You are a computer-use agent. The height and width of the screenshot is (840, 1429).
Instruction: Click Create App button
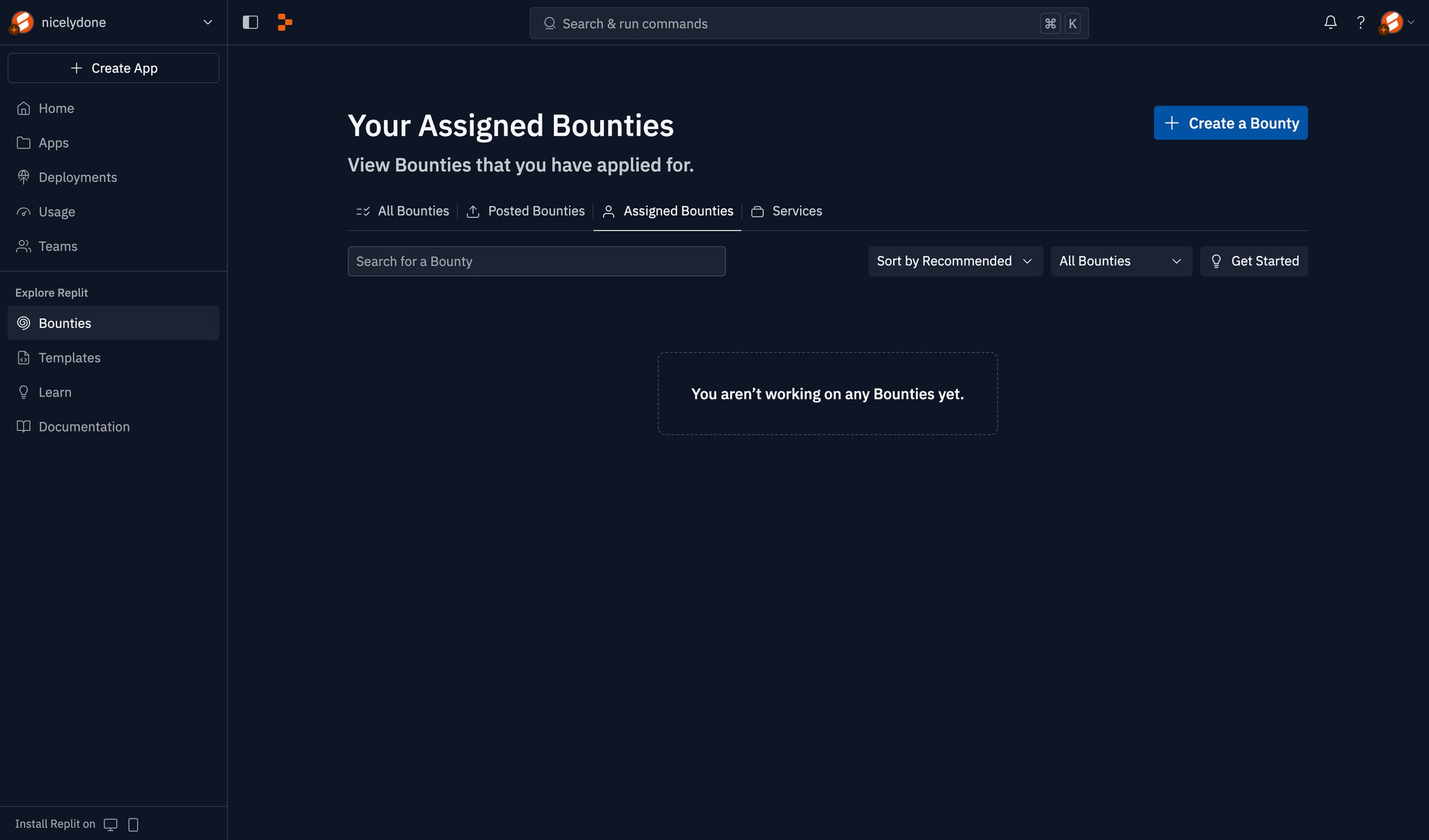pyautogui.click(x=113, y=68)
